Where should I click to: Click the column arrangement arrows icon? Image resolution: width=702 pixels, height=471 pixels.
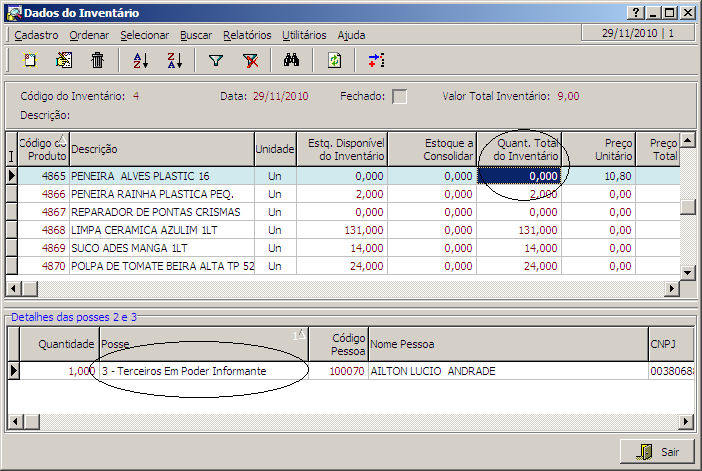click(x=377, y=60)
